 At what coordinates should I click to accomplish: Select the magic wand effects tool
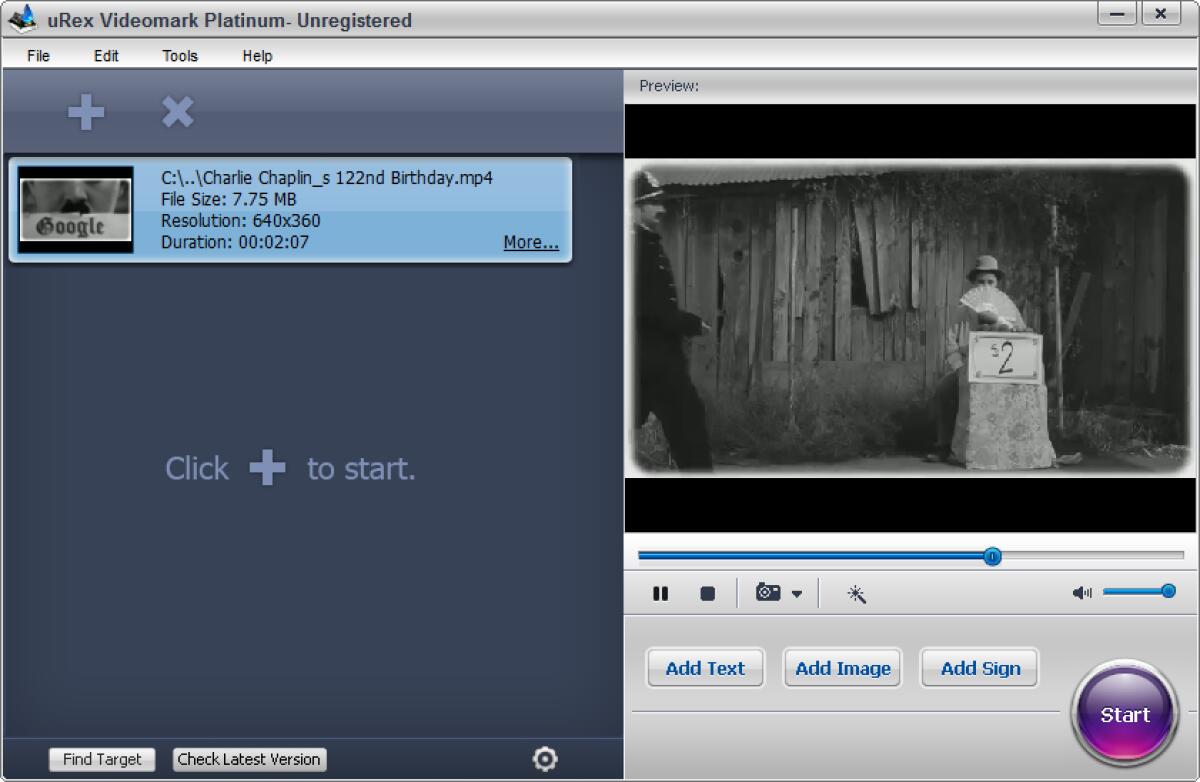[858, 593]
